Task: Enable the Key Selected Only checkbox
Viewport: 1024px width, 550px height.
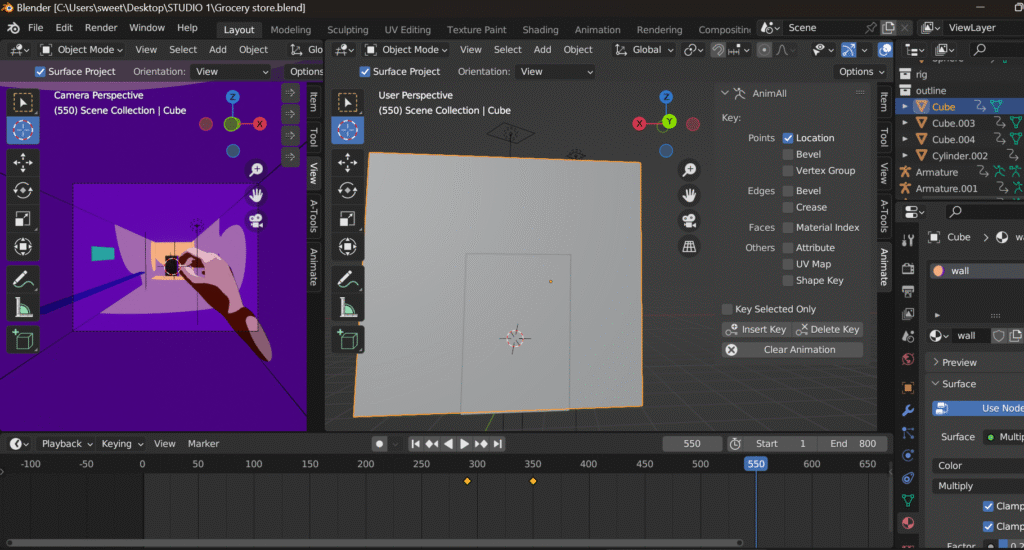Action: pyautogui.click(x=728, y=309)
